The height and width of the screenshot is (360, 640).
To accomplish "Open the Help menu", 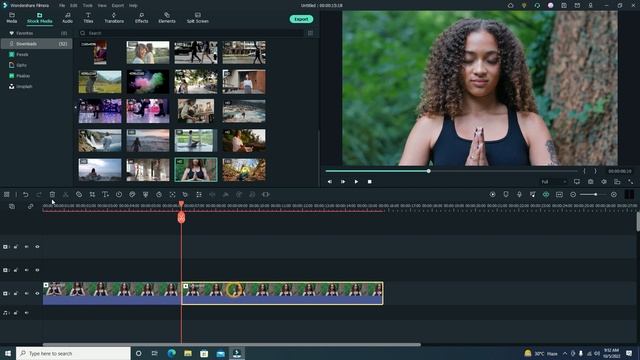I will (x=133, y=6).
